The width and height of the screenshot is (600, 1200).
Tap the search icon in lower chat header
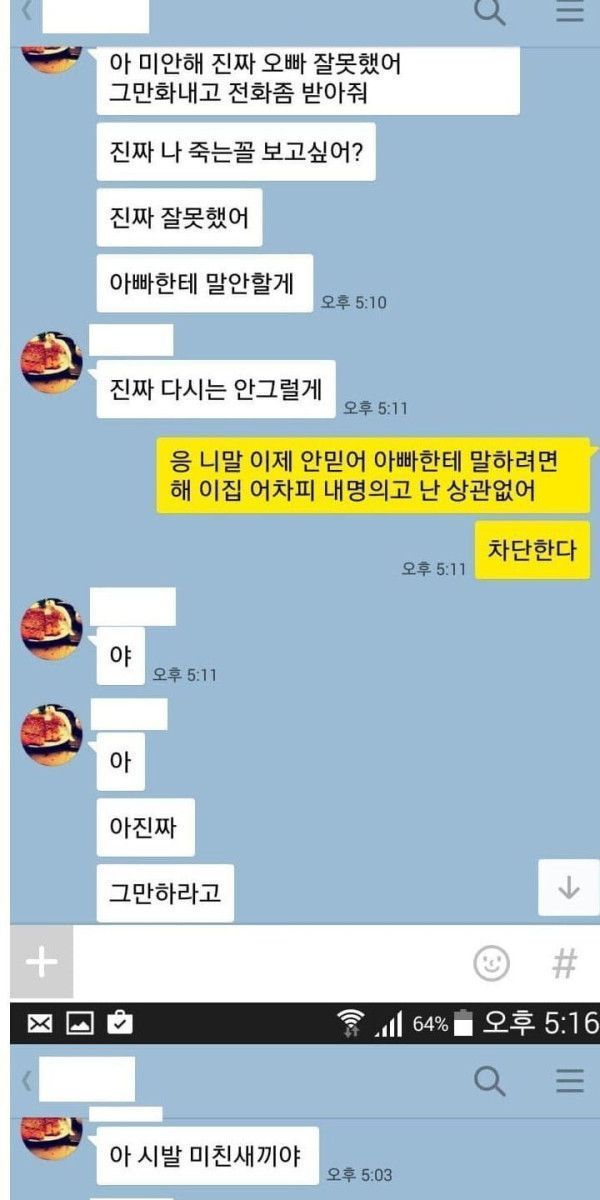[x=489, y=1081]
